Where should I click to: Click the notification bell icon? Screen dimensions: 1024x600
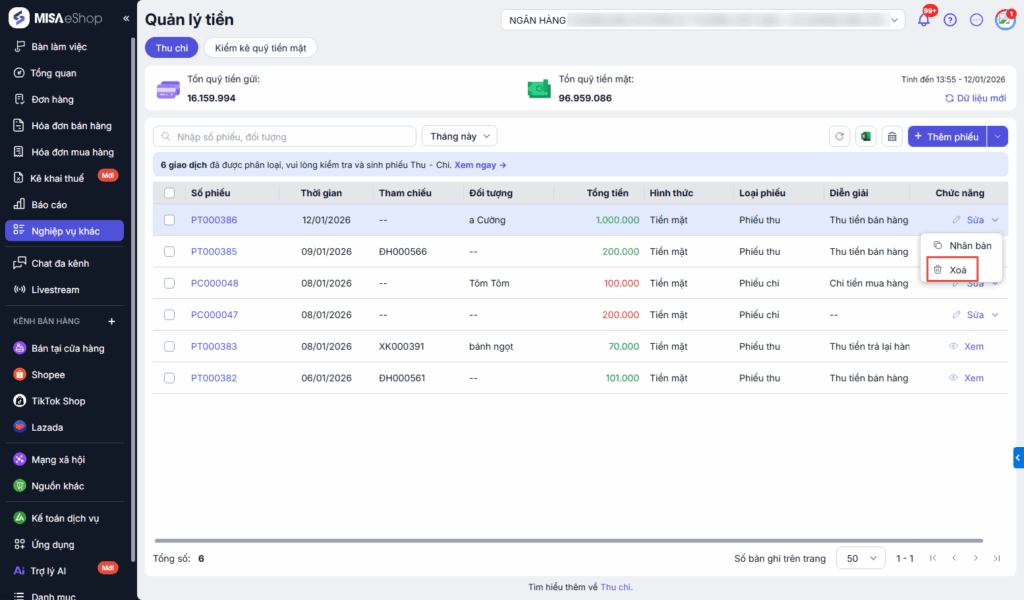tap(923, 20)
